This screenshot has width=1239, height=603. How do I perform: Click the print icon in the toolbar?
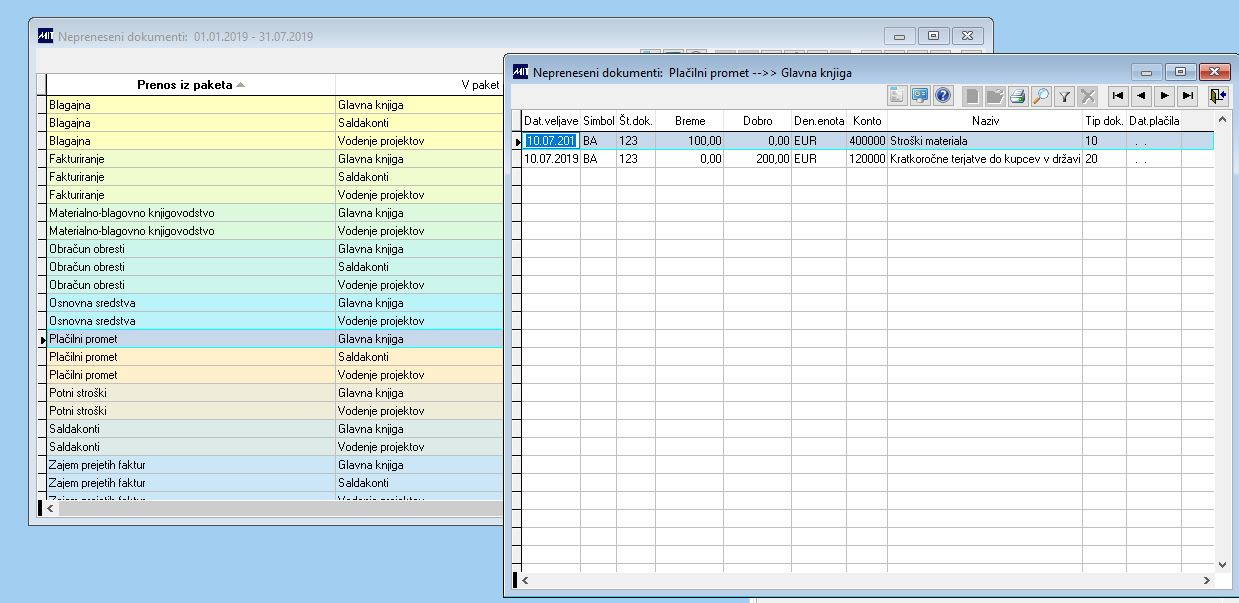(x=1017, y=96)
